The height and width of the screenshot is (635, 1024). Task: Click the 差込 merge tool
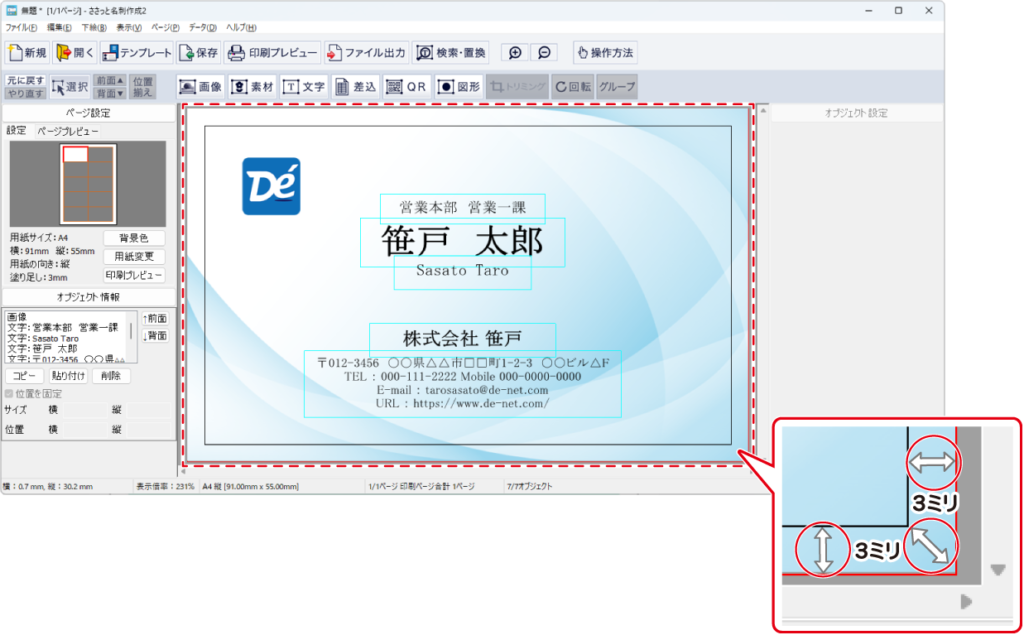(x=355, y=87)
